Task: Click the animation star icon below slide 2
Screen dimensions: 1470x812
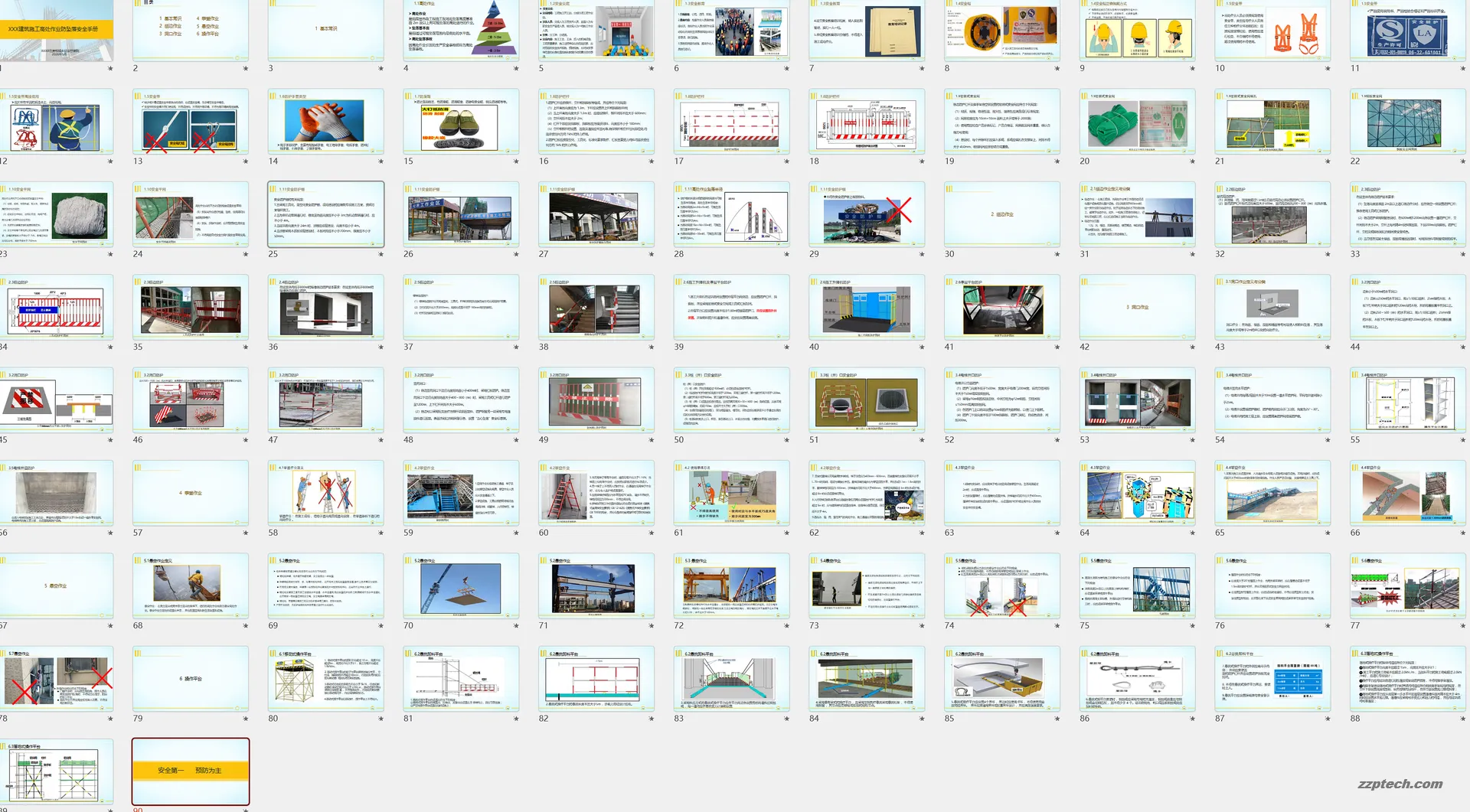Action: (246, 69)
